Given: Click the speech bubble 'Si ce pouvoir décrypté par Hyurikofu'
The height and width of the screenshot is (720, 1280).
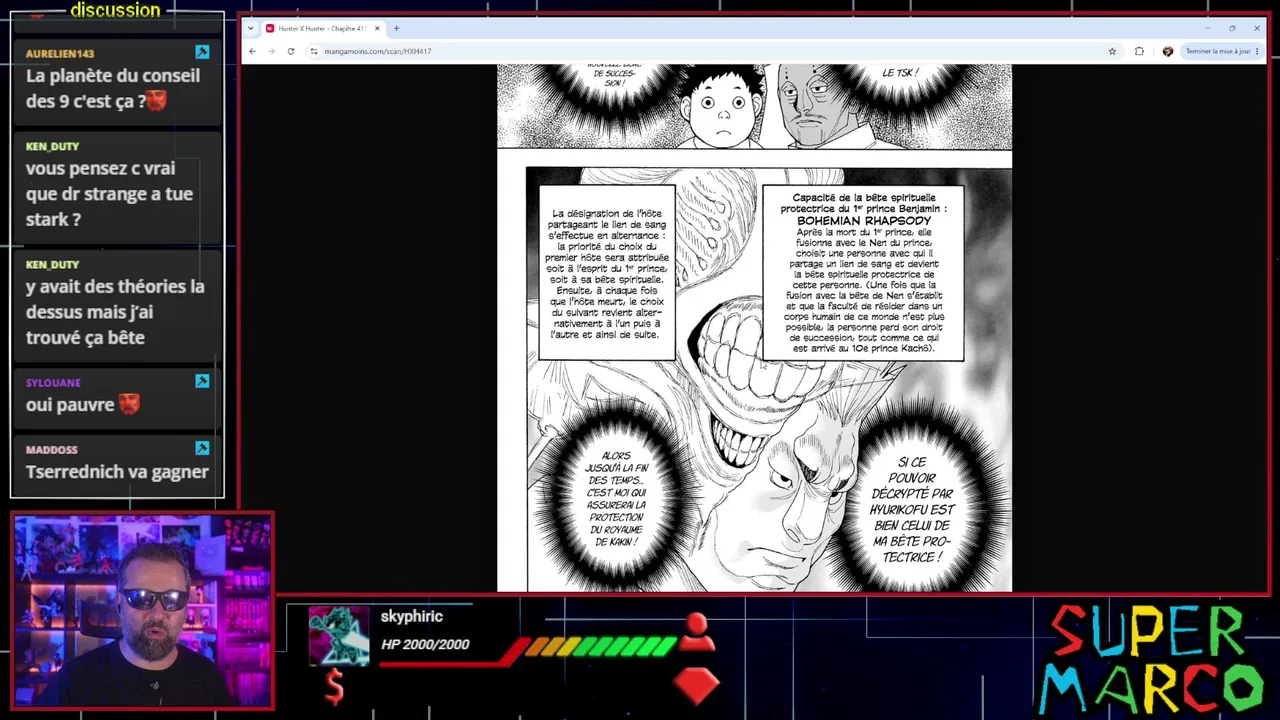Looking at the screenshot, I should [x=911, y=510].
